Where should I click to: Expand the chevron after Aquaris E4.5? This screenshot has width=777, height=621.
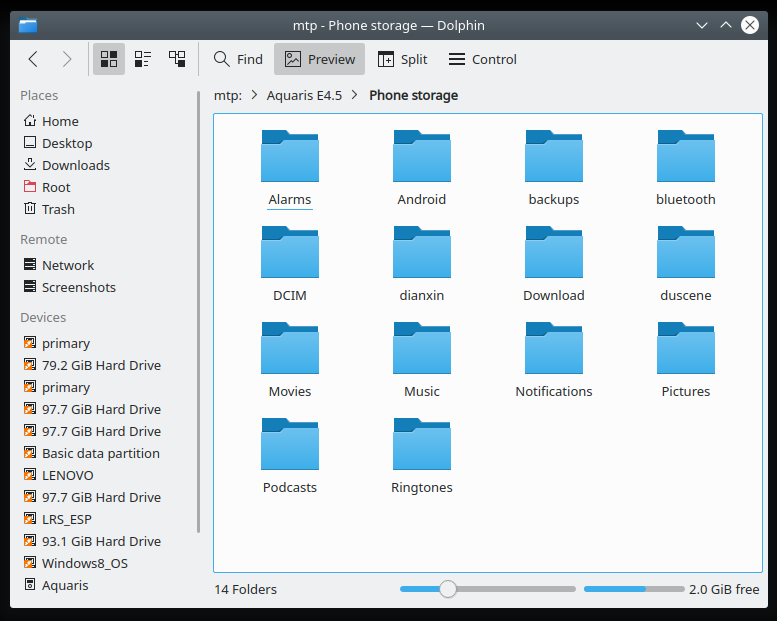tap(355, 96)
